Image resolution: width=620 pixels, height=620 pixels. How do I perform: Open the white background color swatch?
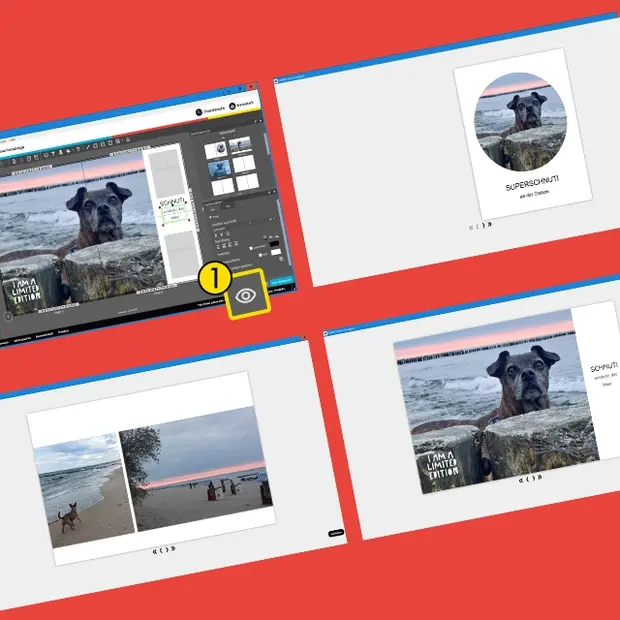276,252
